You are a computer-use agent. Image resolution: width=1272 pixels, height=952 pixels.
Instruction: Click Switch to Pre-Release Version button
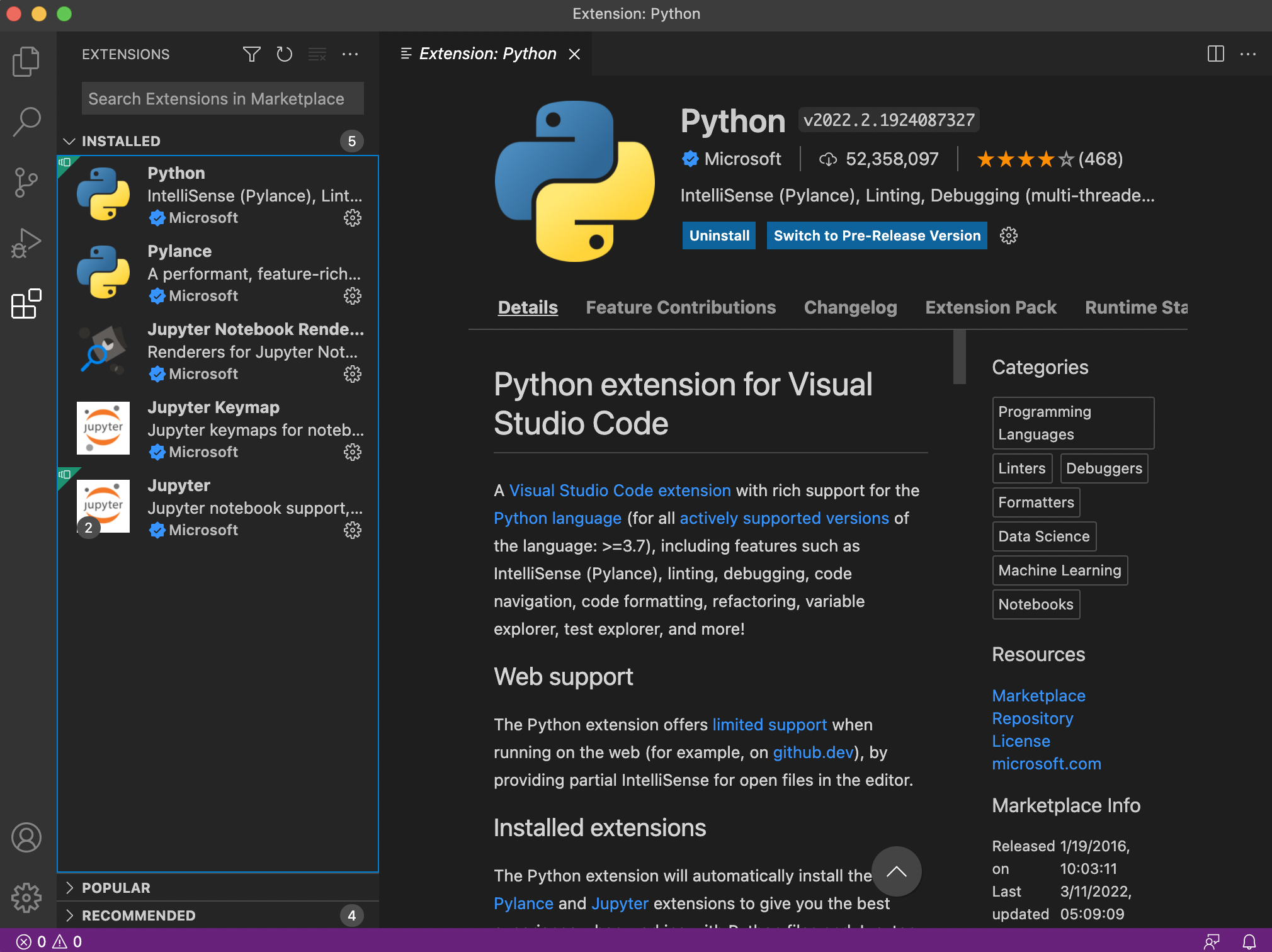[877, 235]
